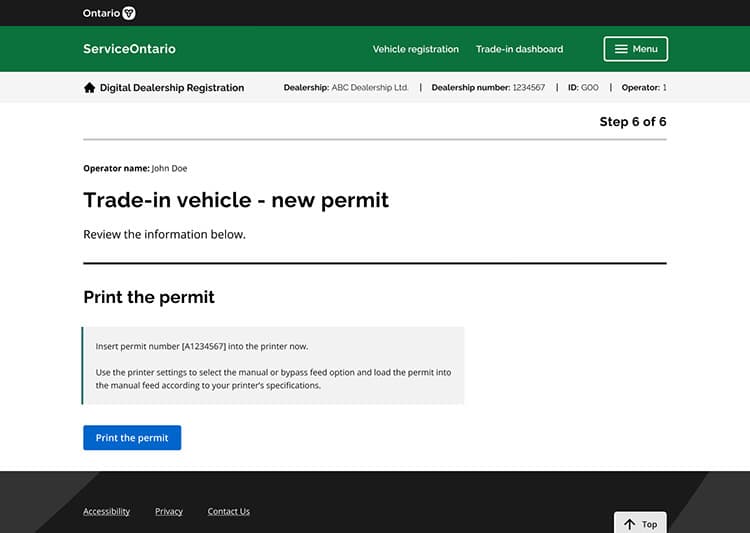The image size is (750, 533).
Task: Click the home icon beside Digital Dealership Registration
Action: tap(89, 88)
